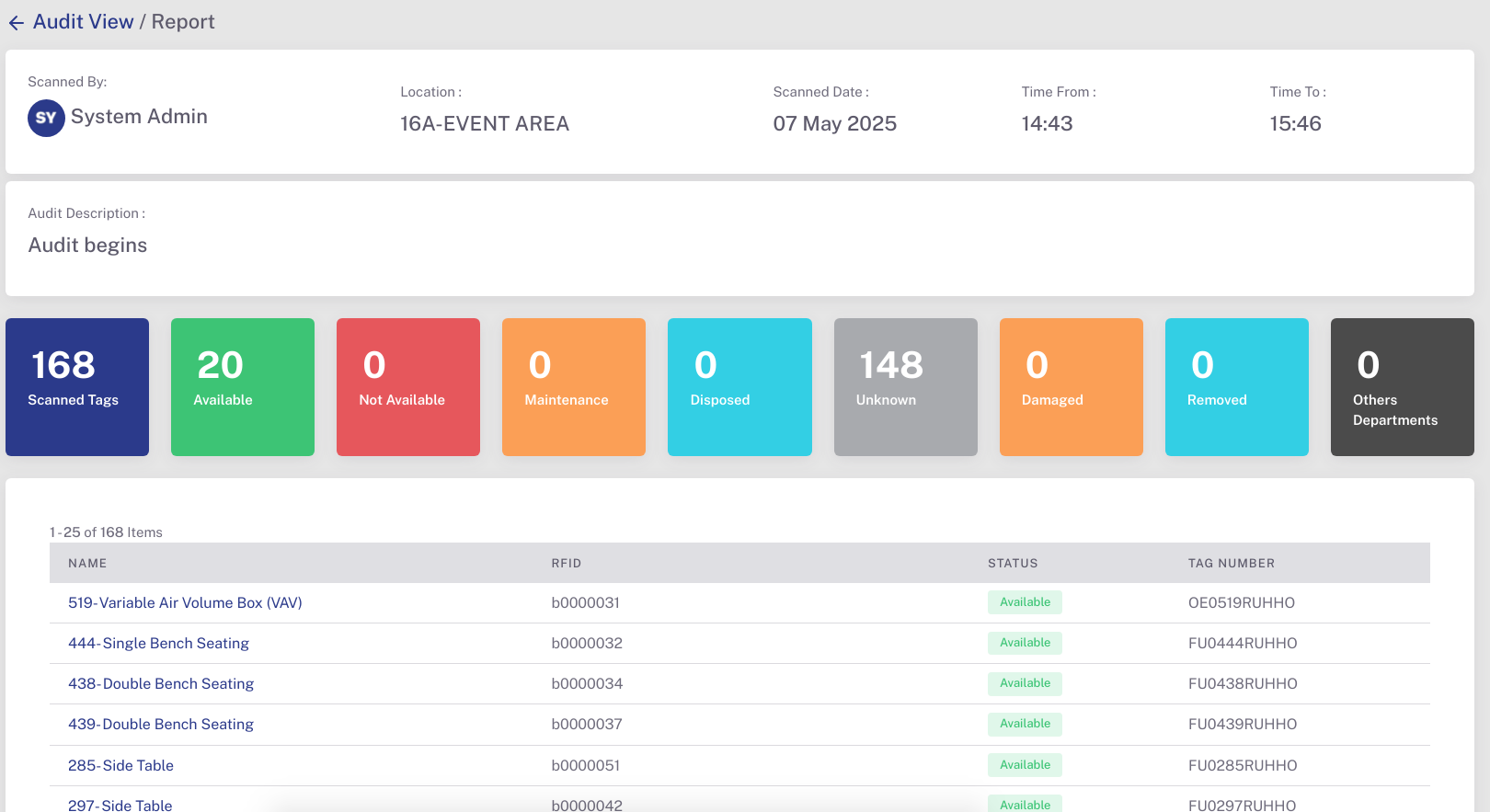Select the 20 Available card
This screenshot has height=812, width=1490.
coord(243,387)
